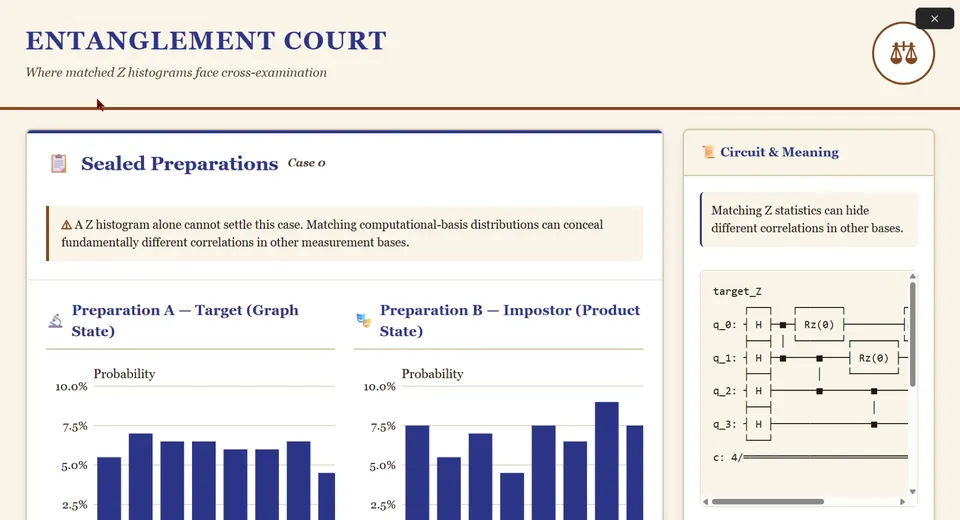The width and height of the screenshot is (960, 520).
Task: Click the circuit scroll right arrow
Action: [x=902, y=502]
